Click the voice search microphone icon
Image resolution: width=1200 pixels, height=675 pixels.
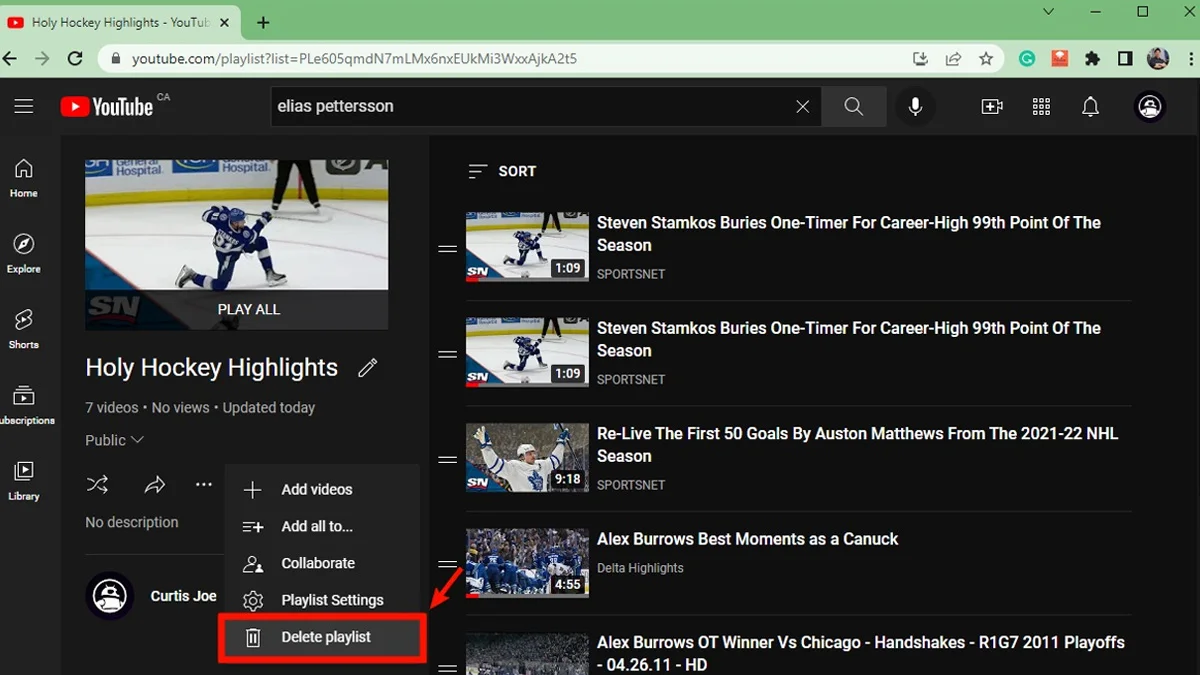(914, 106)
